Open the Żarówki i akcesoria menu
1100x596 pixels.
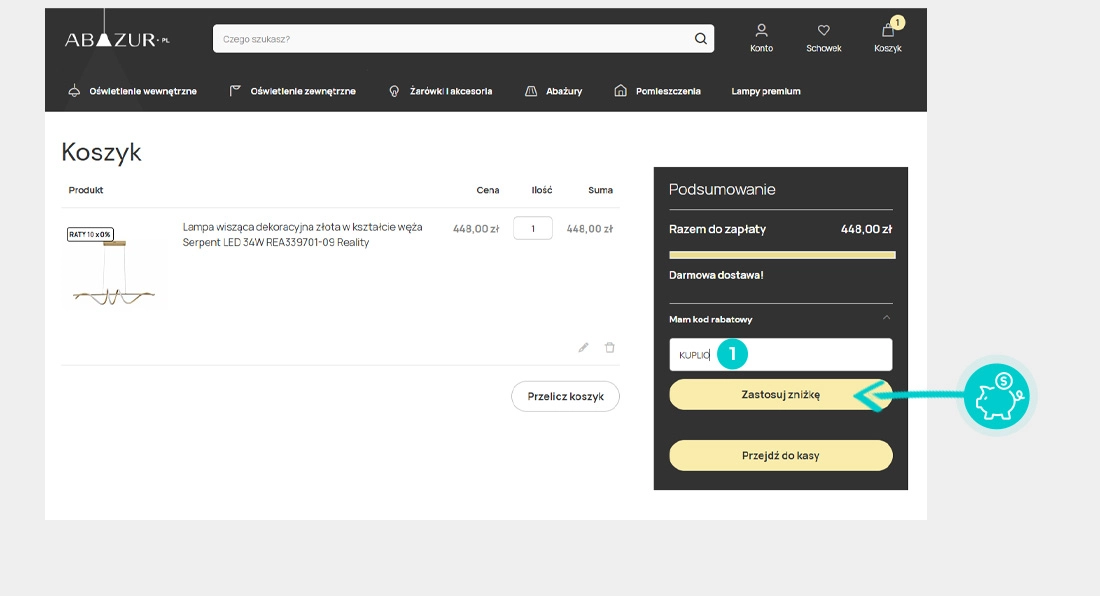[441, 91]
